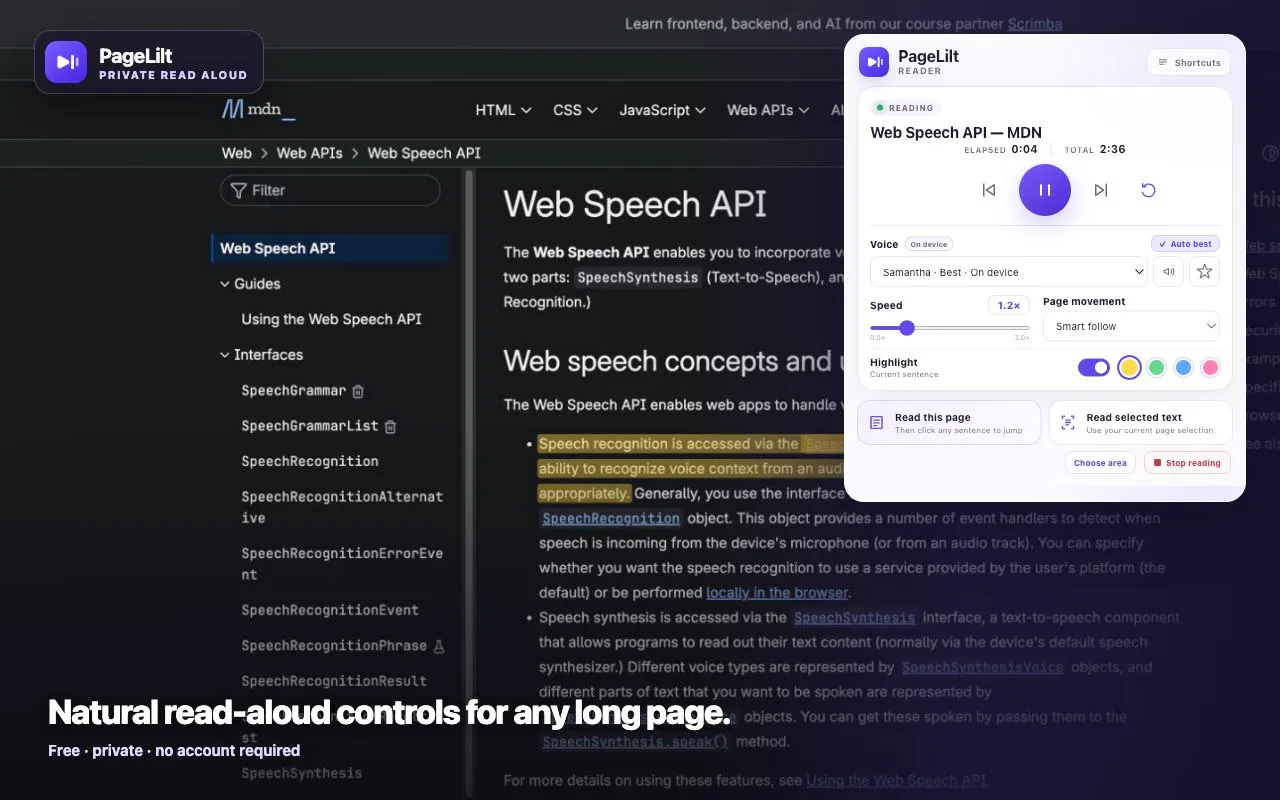Go to Web in the breadcrumb

tap(237, 153)
